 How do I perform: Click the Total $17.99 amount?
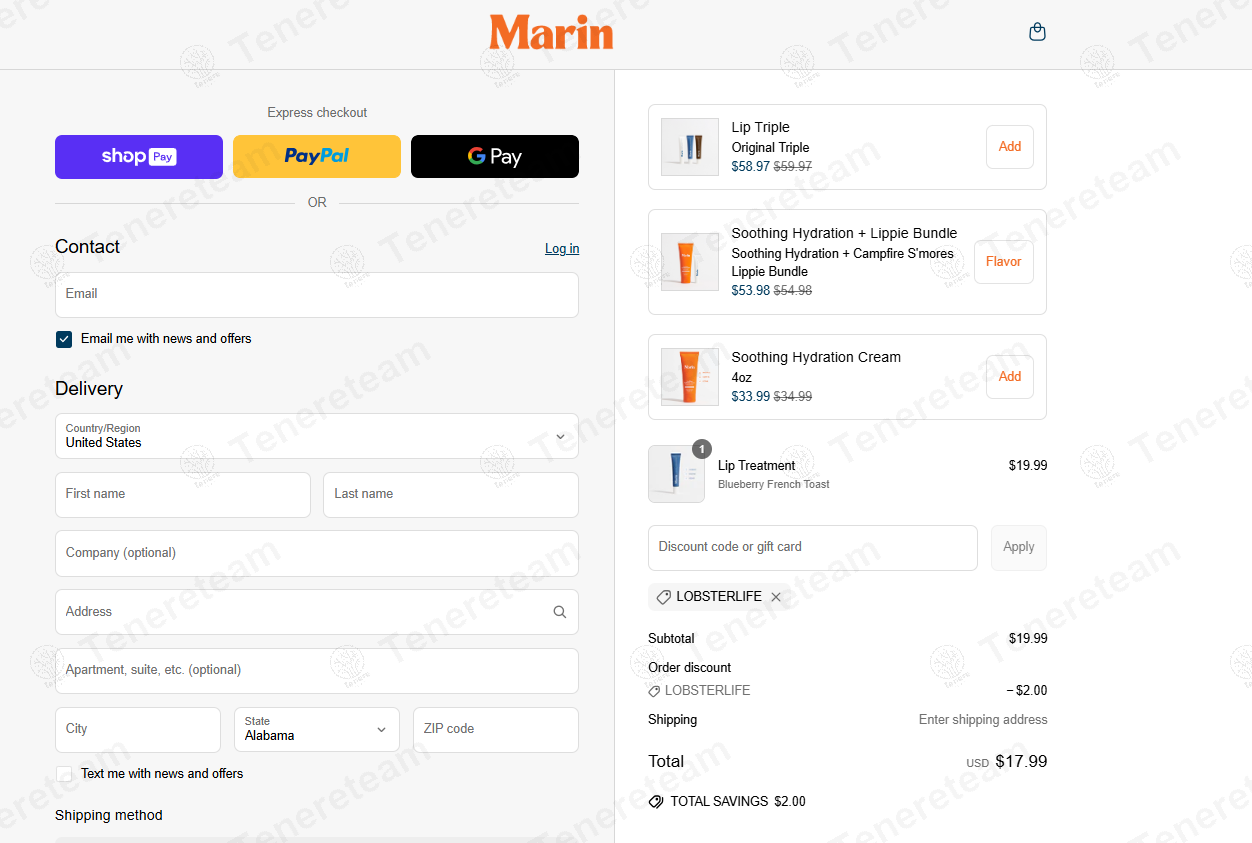click(1021, 762)
